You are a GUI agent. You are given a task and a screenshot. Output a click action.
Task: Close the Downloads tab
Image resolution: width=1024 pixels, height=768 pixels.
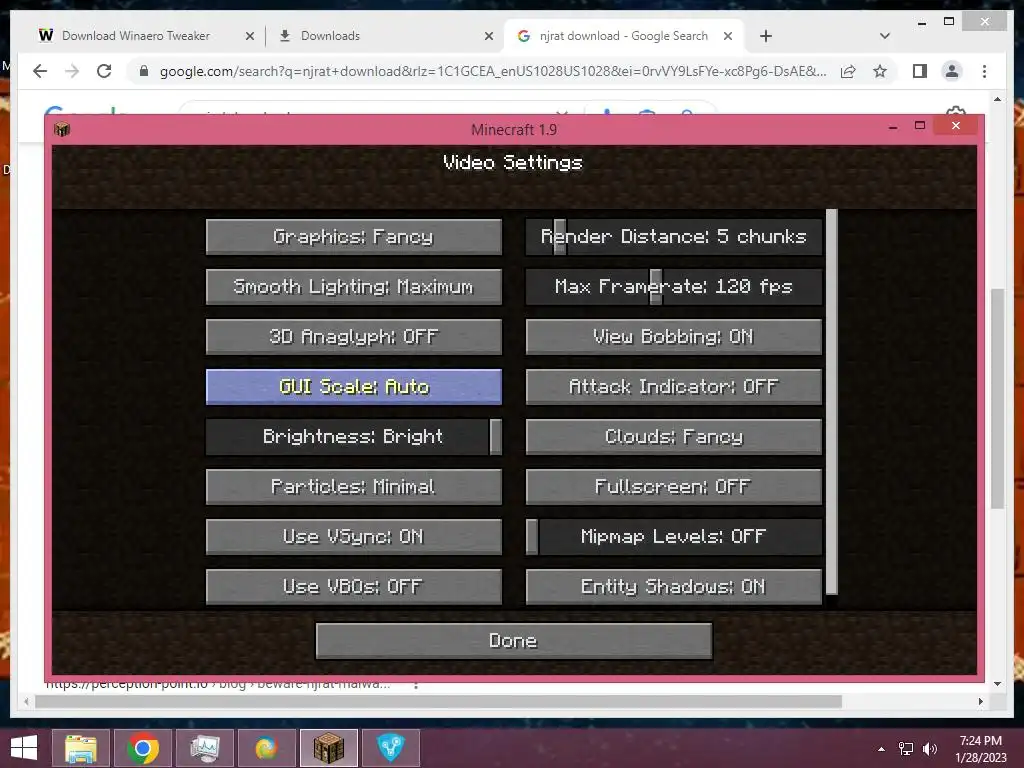(488, 37)
